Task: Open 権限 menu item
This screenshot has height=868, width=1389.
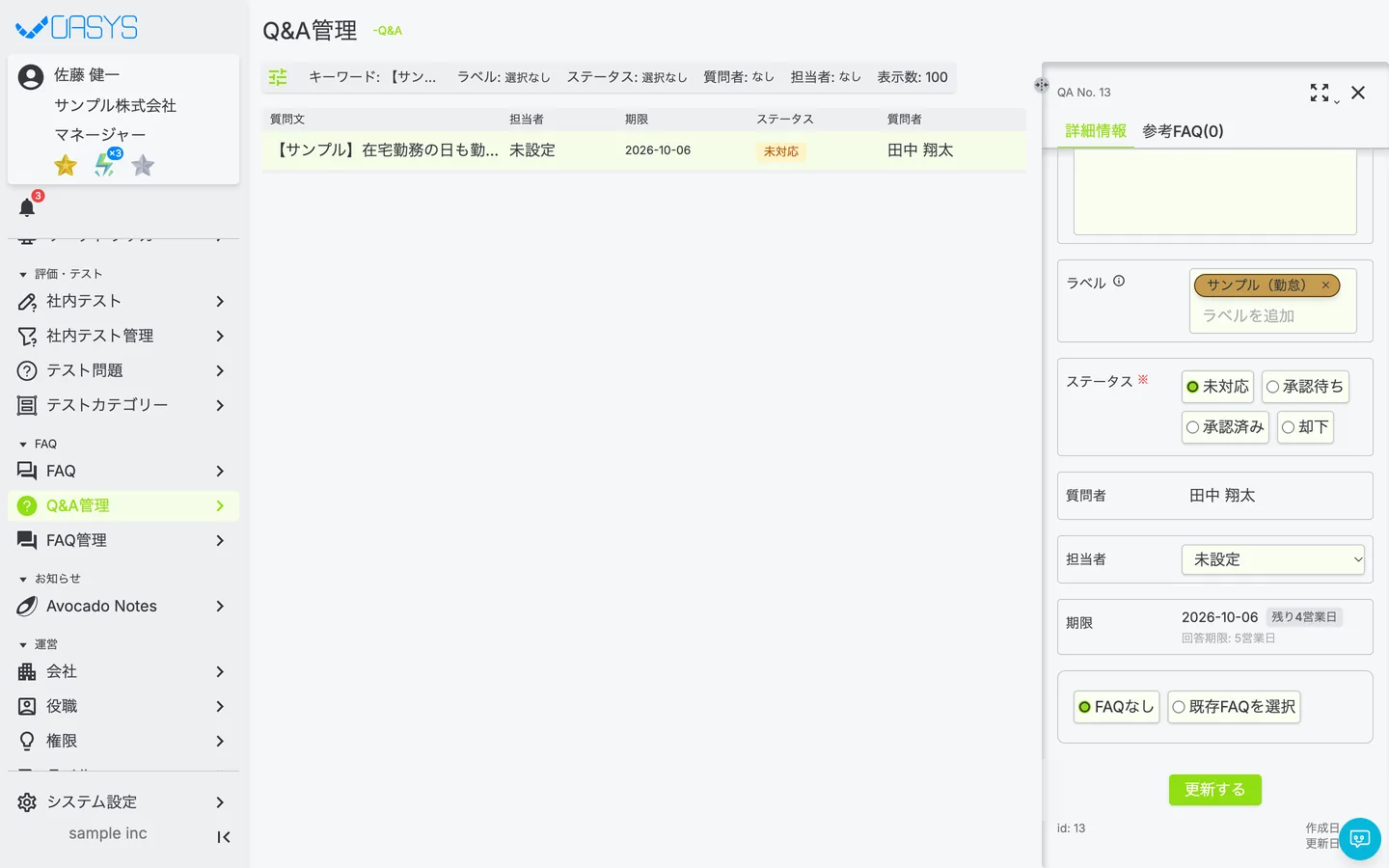Action: point(123,741)
